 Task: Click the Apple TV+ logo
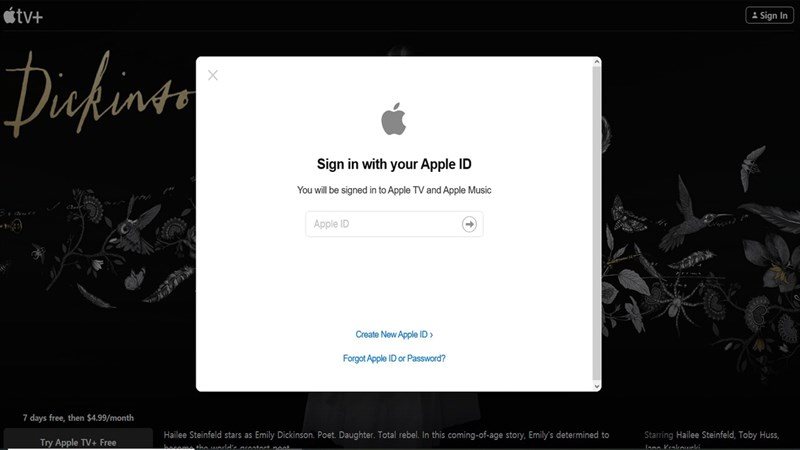click(23, 16)
